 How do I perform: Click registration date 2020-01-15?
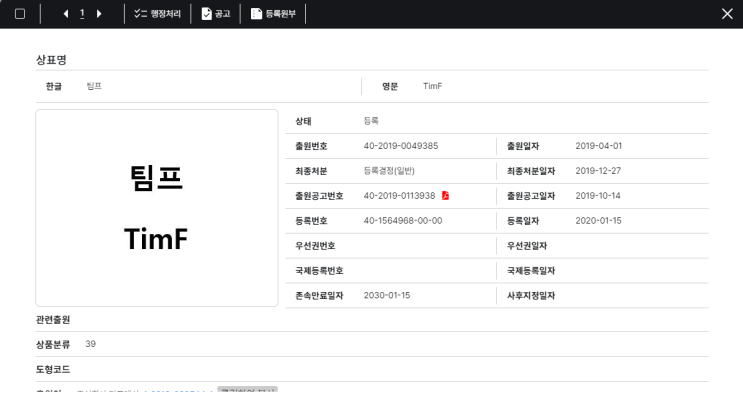598,221
